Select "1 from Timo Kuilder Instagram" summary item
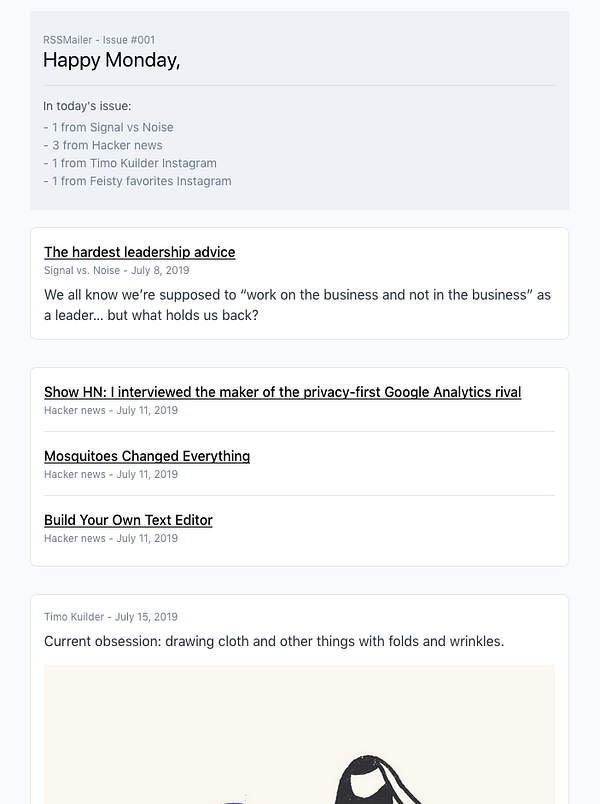The width and height of the screenshot is (600, 804). (x=130, y=163)
